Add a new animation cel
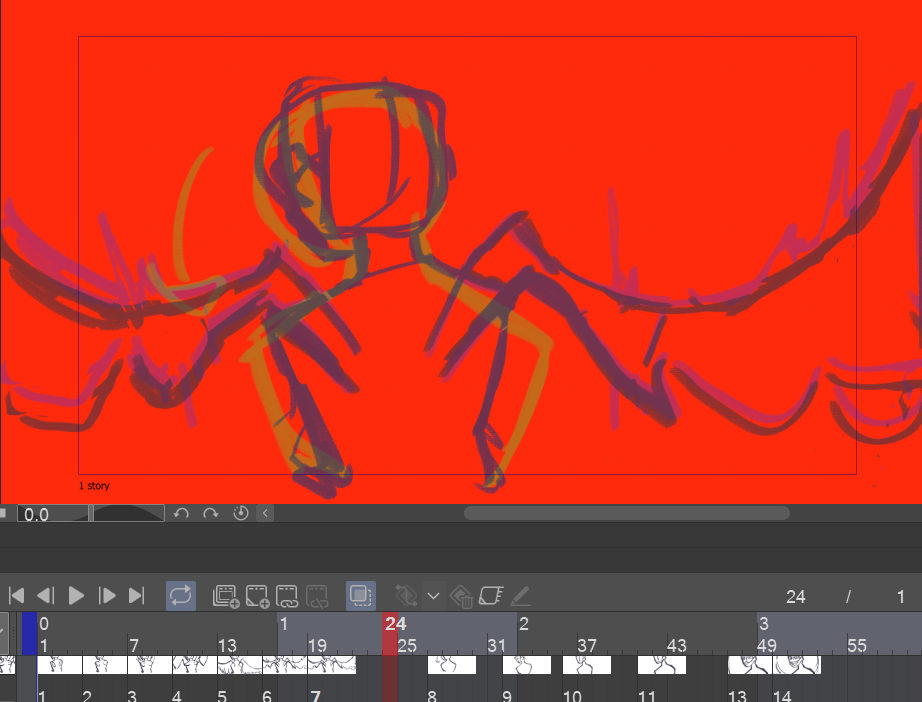 (x=257, y=596)
